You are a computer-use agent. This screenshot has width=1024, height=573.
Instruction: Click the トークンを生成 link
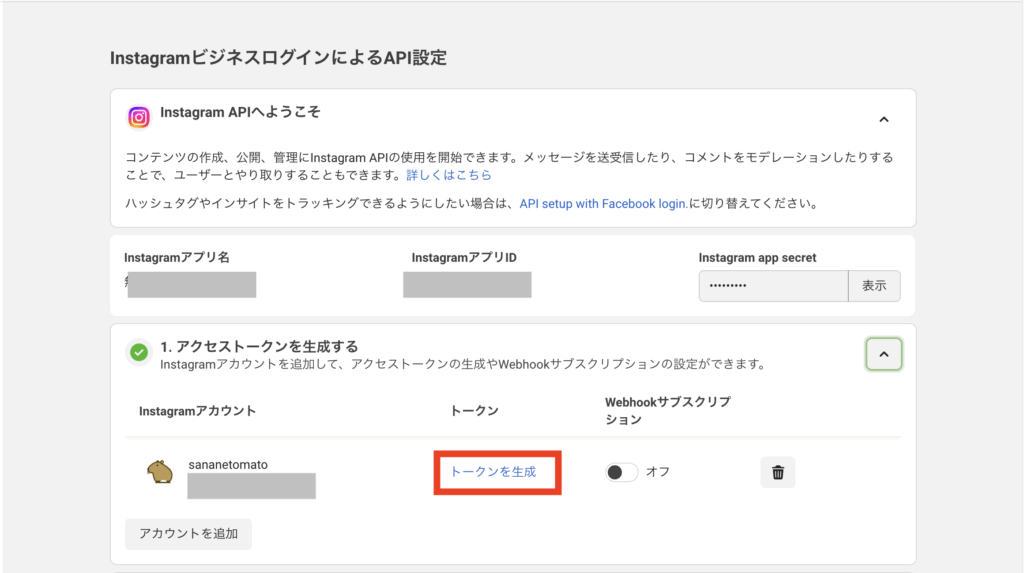point(493,472)
